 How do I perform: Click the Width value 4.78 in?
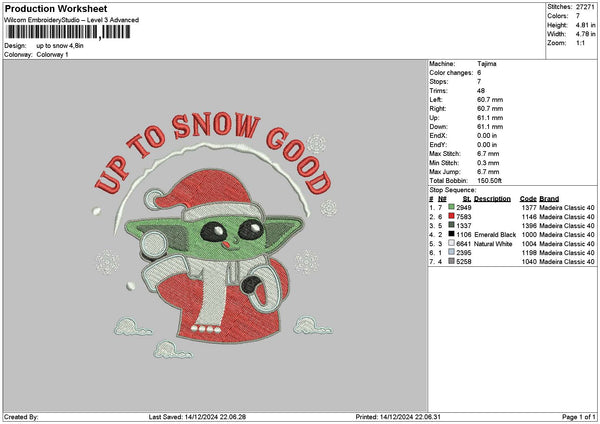point(585,34)
